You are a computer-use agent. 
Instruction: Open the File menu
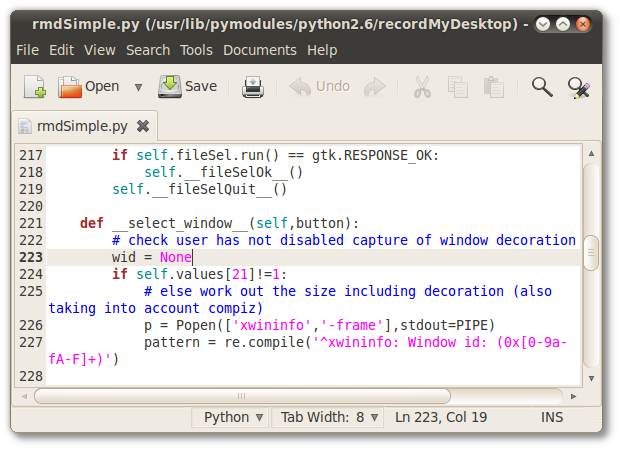point(28,50)
